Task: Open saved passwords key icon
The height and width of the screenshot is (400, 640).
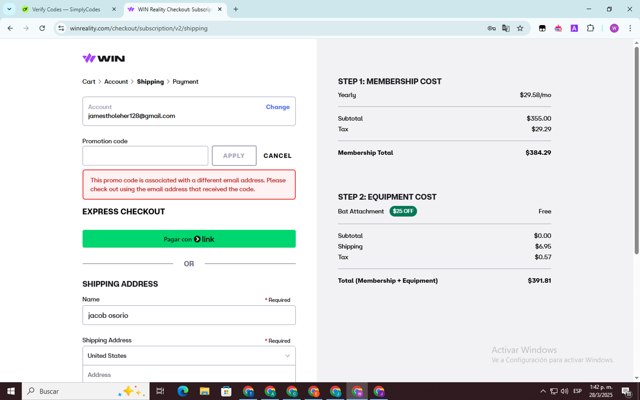Action: point(491,28)
